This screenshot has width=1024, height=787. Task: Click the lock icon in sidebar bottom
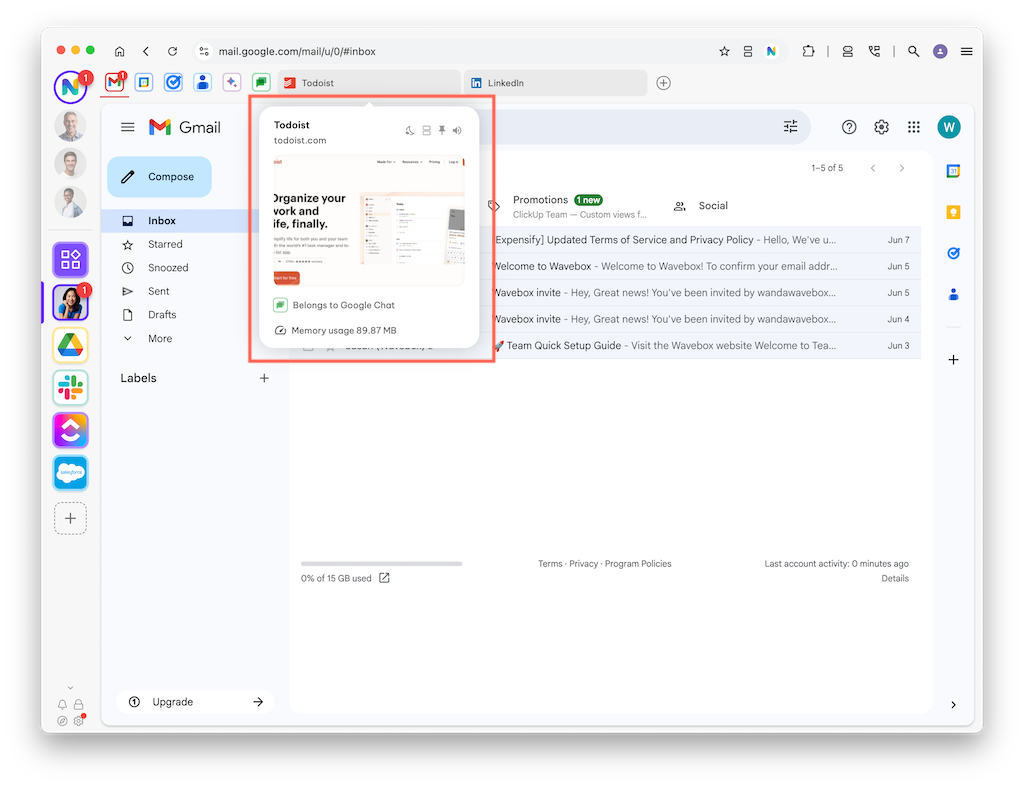(78, 705)
